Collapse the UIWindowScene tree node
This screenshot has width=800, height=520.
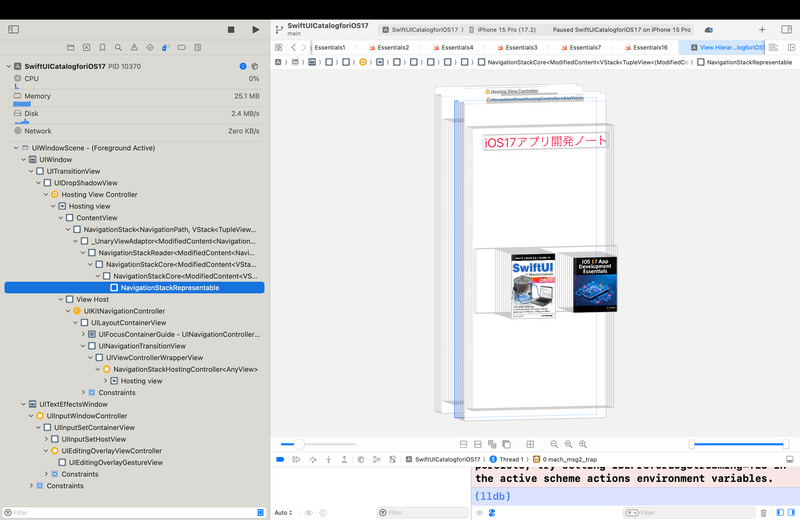click(16, 148)
